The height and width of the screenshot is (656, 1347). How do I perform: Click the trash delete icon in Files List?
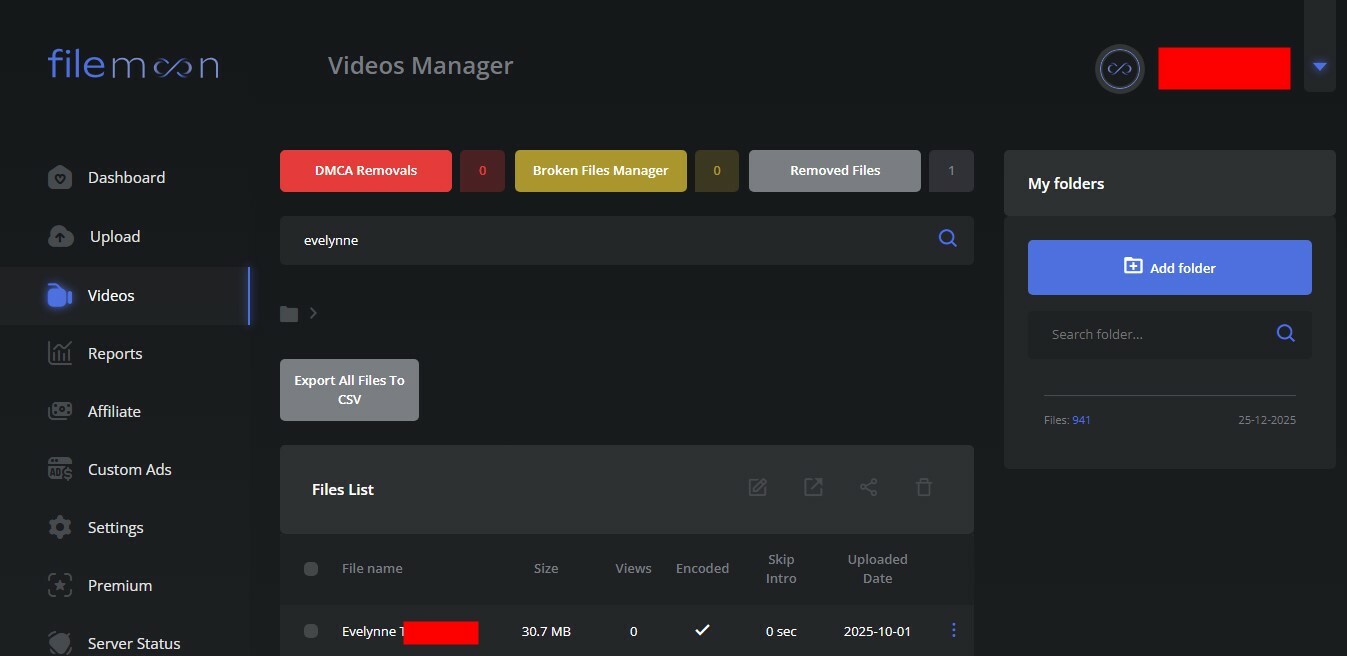coord(924,488)
